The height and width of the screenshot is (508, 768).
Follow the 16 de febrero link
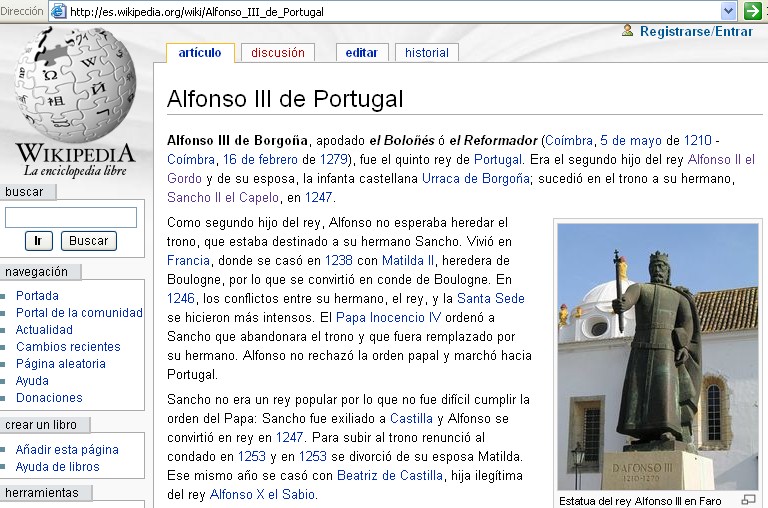point(260,160)
